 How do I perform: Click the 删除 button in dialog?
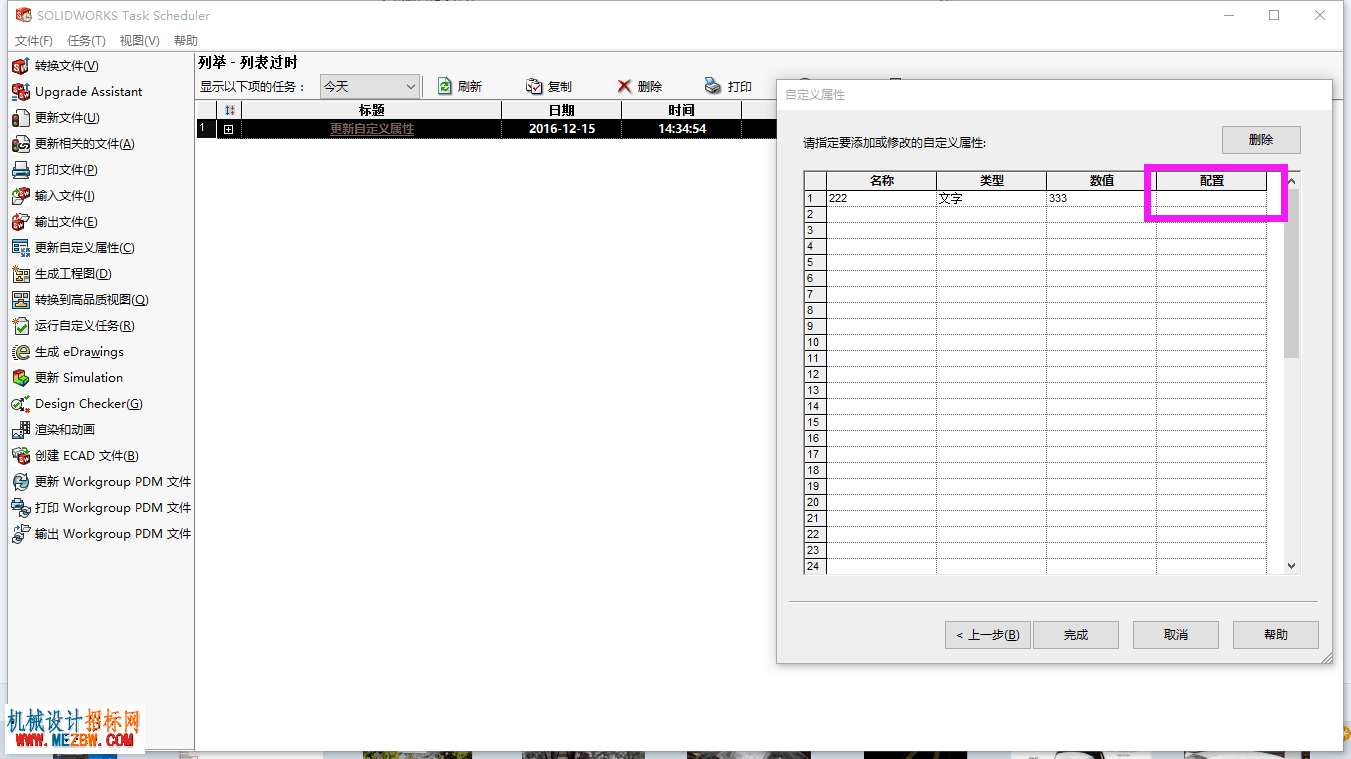(1261, 140)
